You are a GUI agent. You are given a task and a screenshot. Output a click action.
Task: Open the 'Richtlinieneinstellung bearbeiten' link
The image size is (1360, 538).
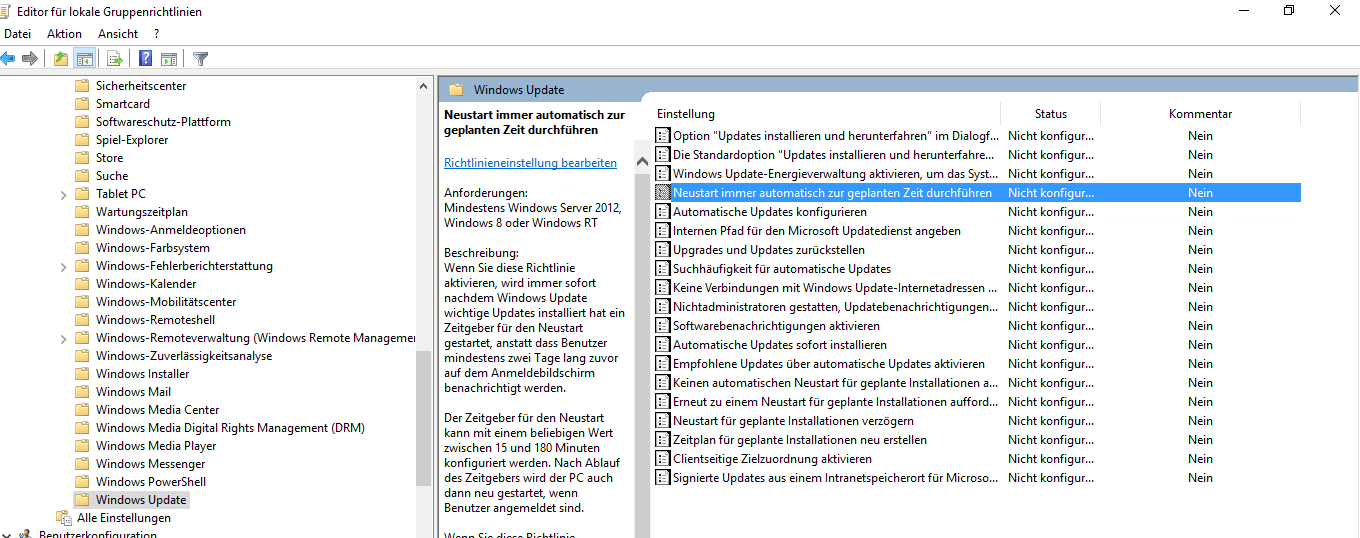pos(530,162)
